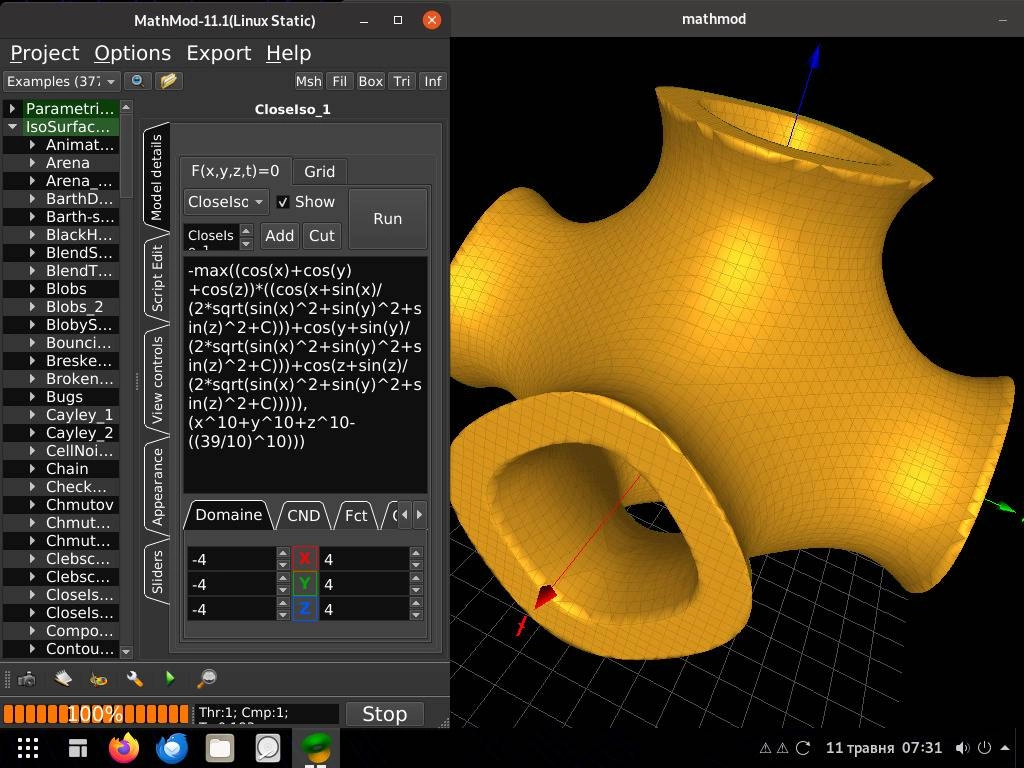The image size is (1024, 768).
Task: Click the Stop button
Action: pos(385,714)
